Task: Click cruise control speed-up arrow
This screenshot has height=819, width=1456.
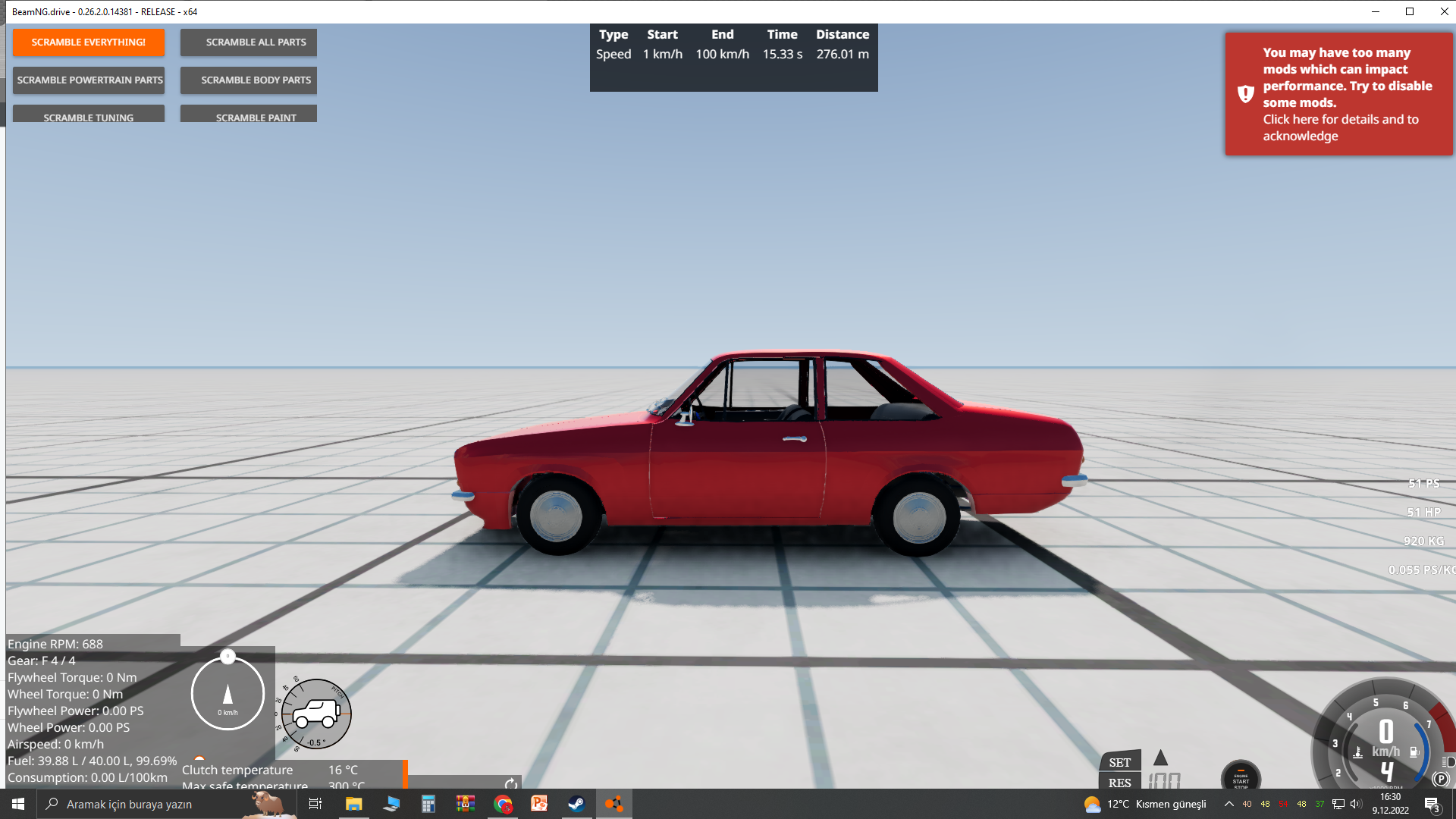Action: point(1160,758)
